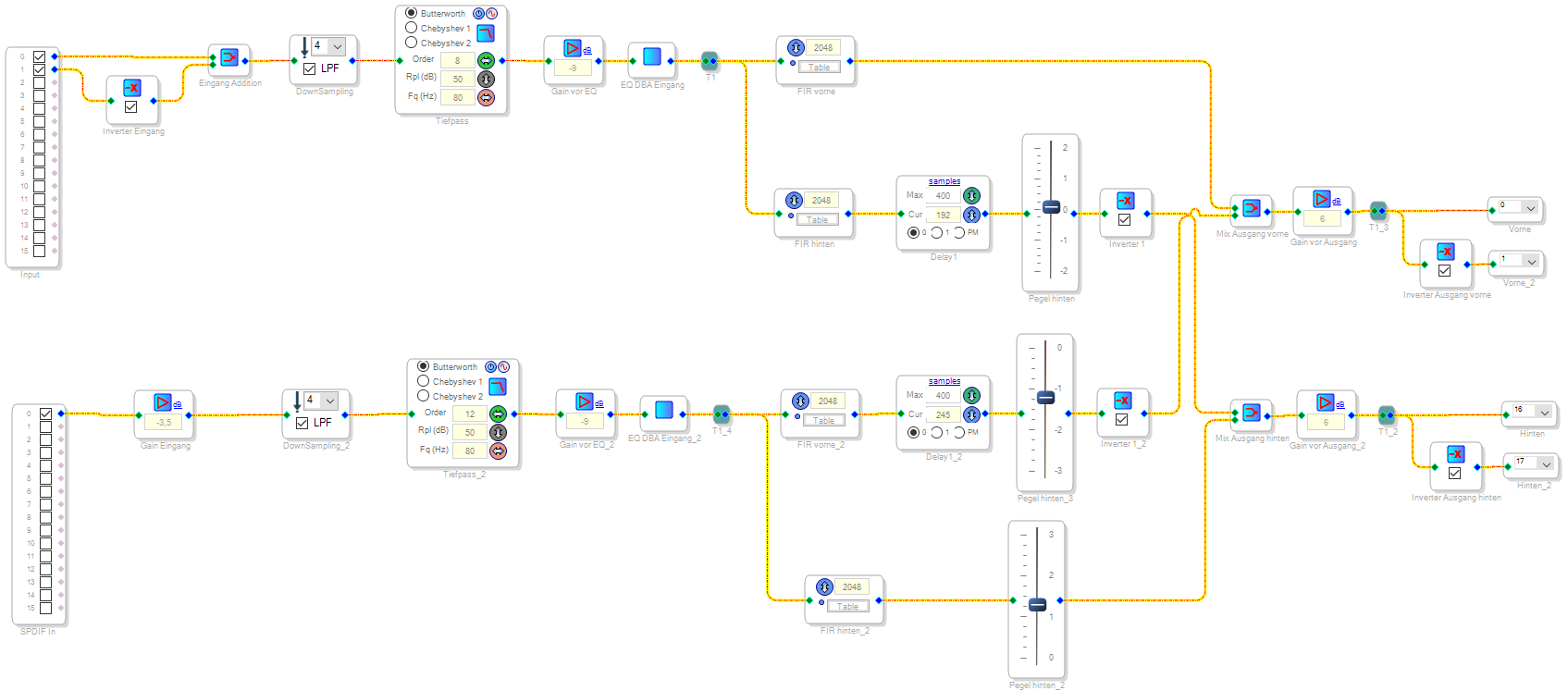1568x691 pixels.
Task: Click the Inverter Ausgang hinten block icon
Action: (x=1455, y=454)
